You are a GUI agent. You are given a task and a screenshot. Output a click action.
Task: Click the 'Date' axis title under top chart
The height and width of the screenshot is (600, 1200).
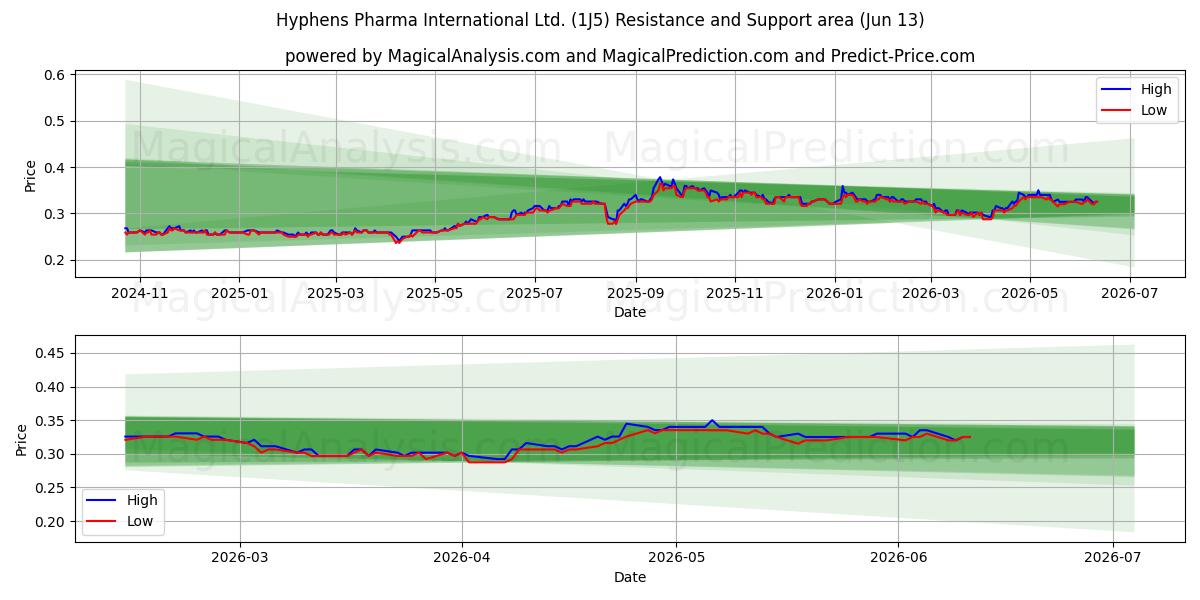[630, 313]
